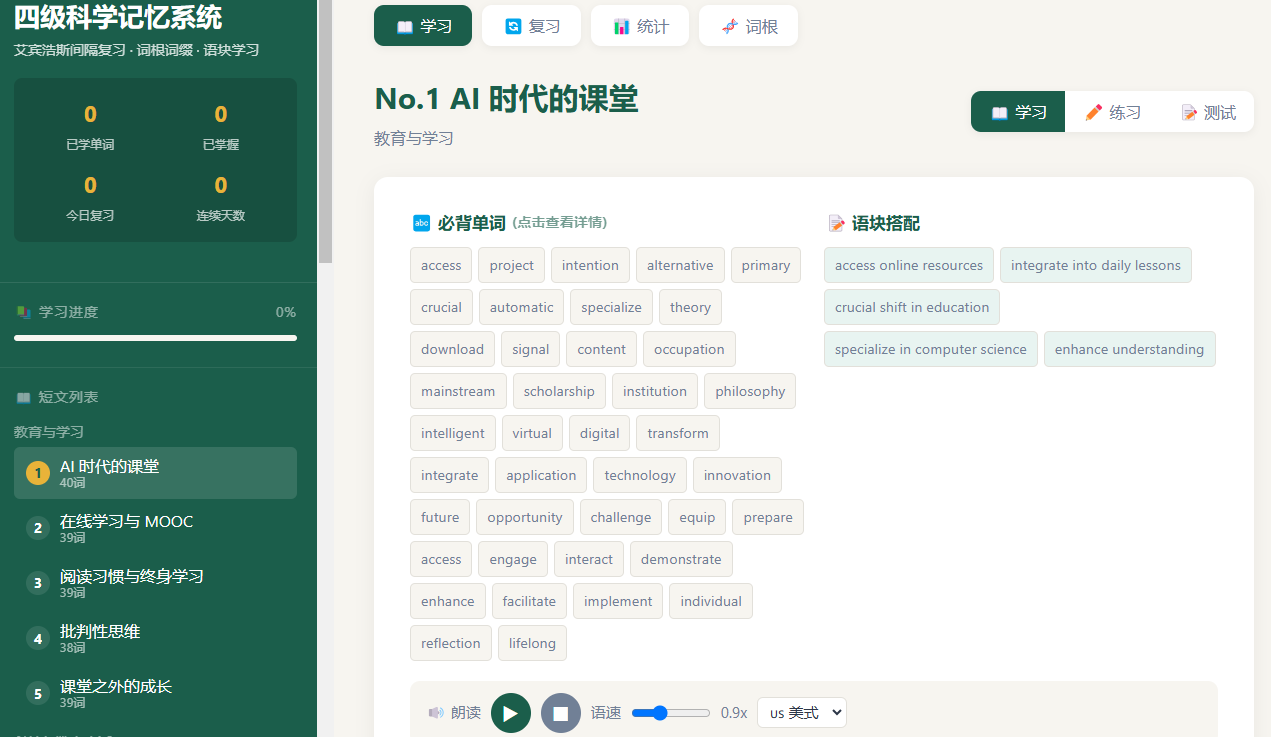Image resolution: width=1271 pixels, height=737 pixels.
Task: Switch to 练习 practice mode
Action: click(1113, 112)
